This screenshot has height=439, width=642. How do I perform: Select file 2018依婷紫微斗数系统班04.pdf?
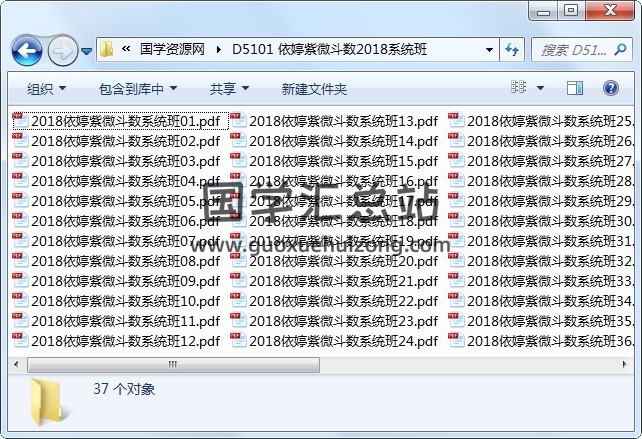(x=117, y=181)
